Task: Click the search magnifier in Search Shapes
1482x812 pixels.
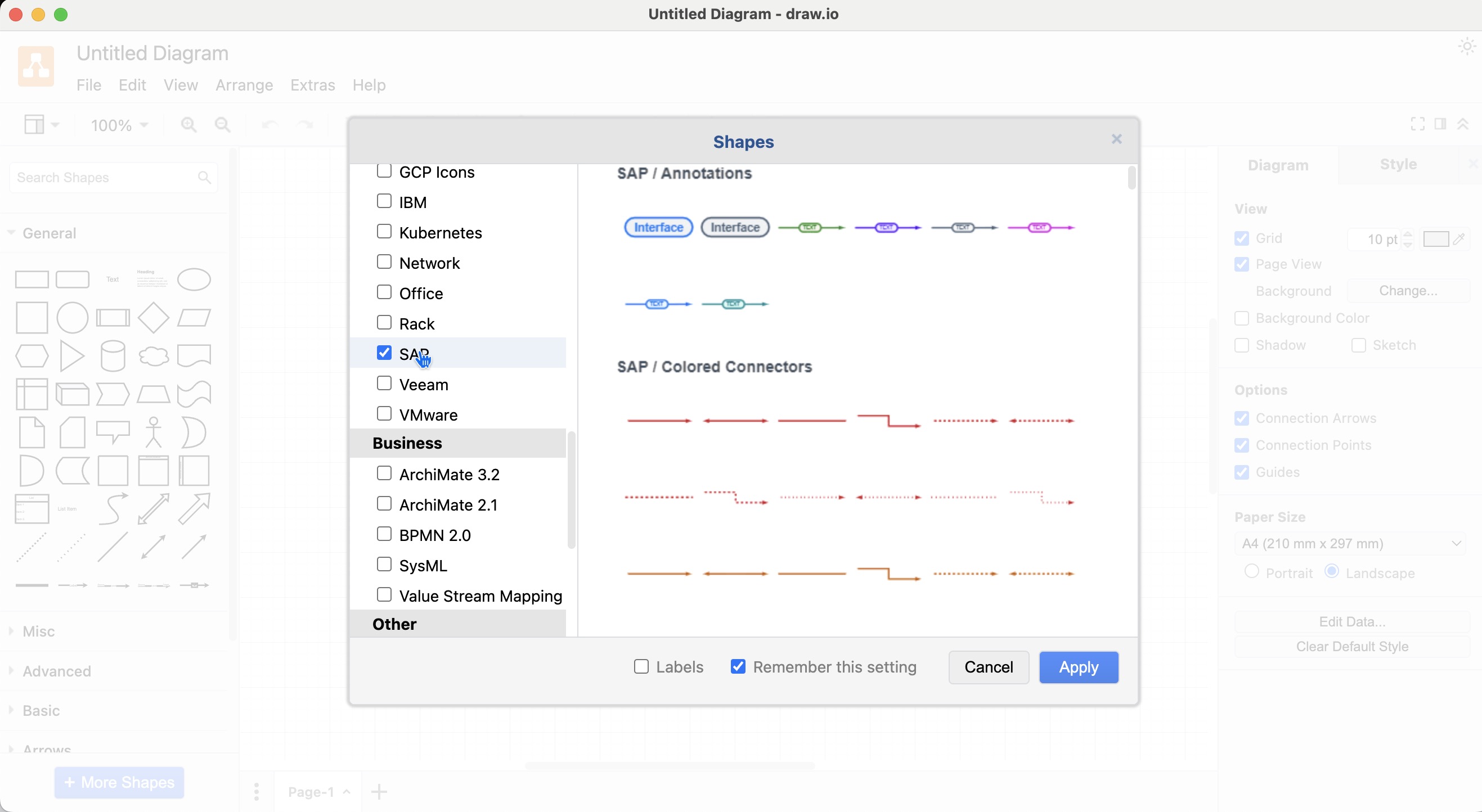Action: click(204, 178)
